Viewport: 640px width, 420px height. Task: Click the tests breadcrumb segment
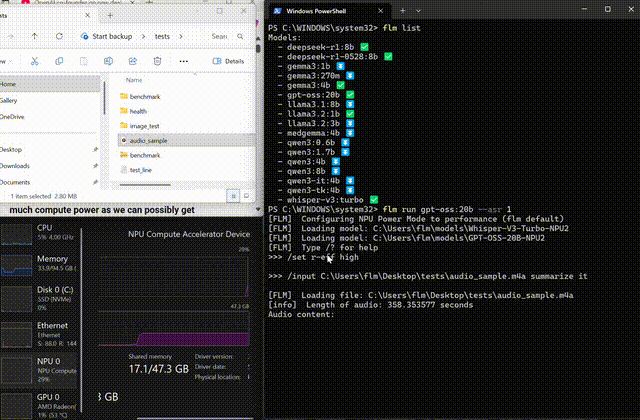tap(162, 36)
